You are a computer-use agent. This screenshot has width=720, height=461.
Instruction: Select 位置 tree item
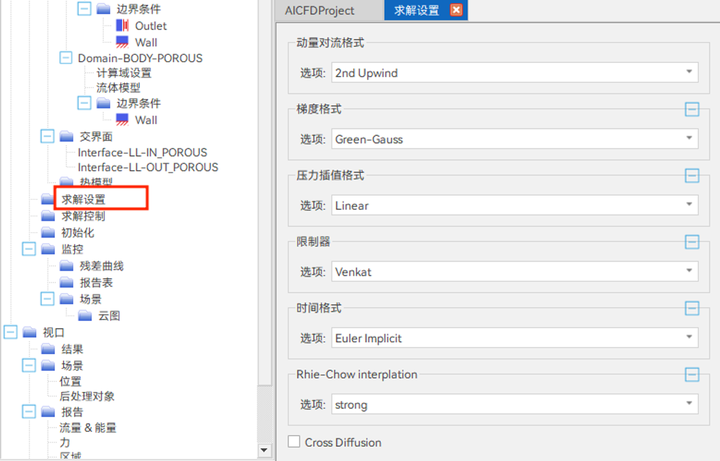tap(70, 381)
